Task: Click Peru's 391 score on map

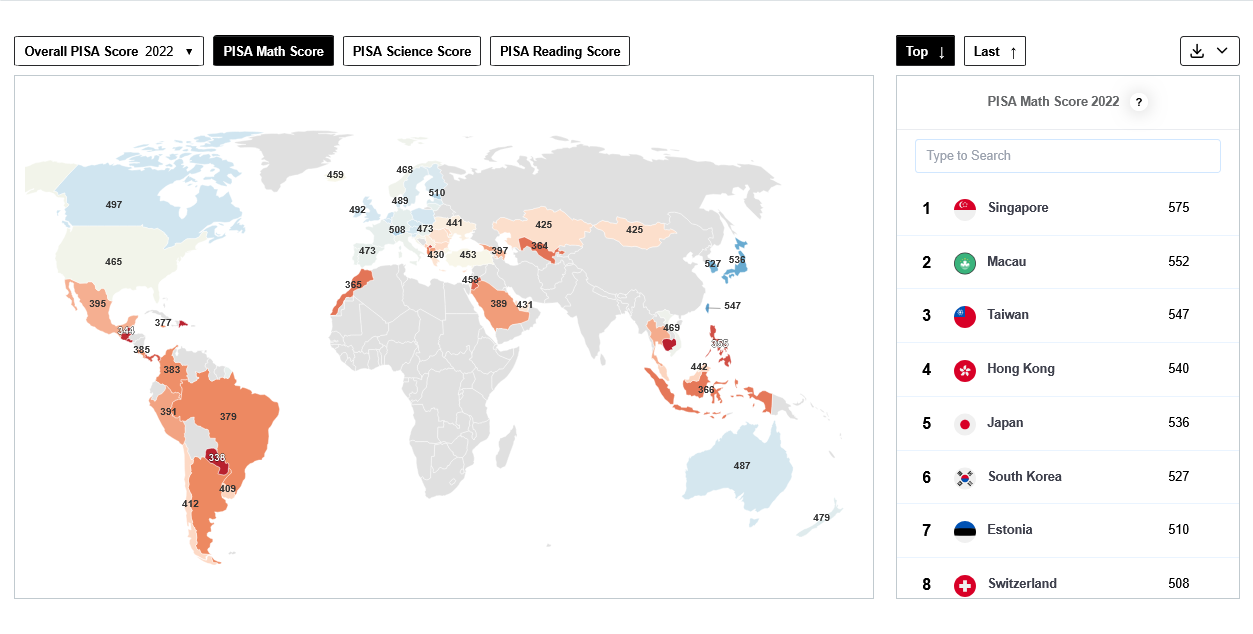Action: click(x=168, y=411)
